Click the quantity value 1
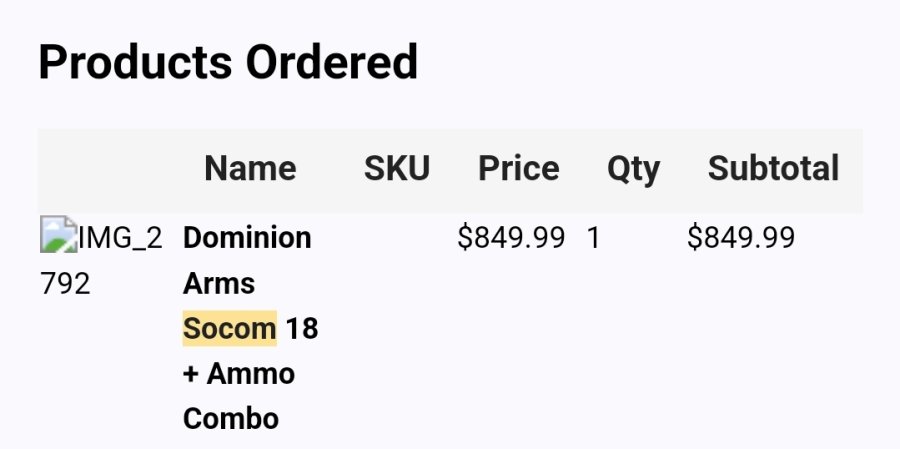 pyautogui.click(x=593, y=238)
